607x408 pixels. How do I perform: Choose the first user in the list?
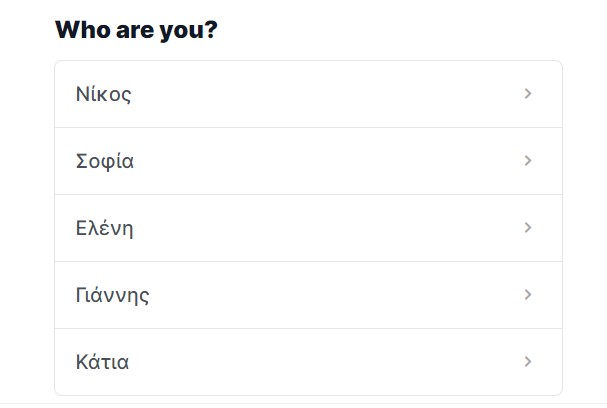(309, 94)
